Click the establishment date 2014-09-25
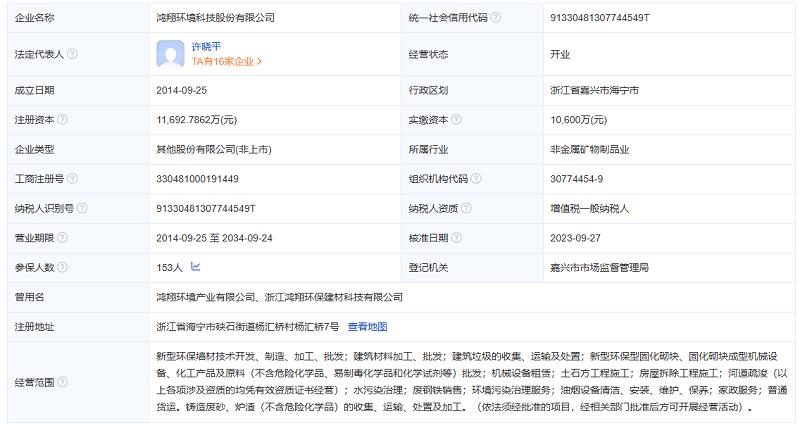Screen dimensions: 800x428 [182, 90]
